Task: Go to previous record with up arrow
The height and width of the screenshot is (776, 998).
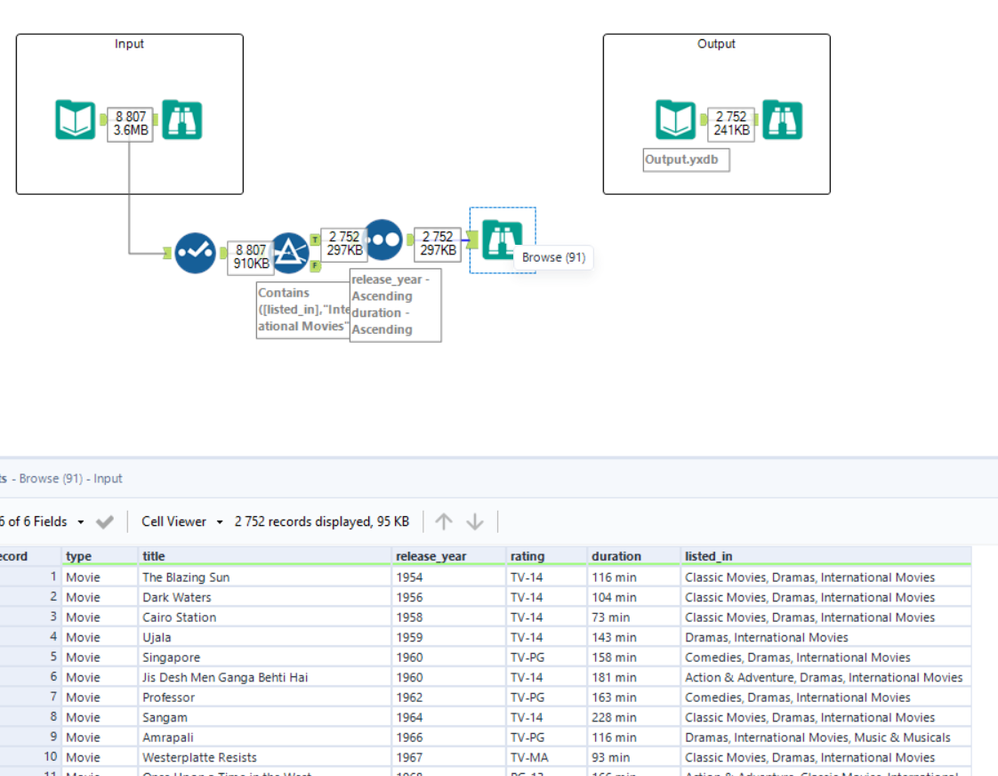Action: coord(444,522)
